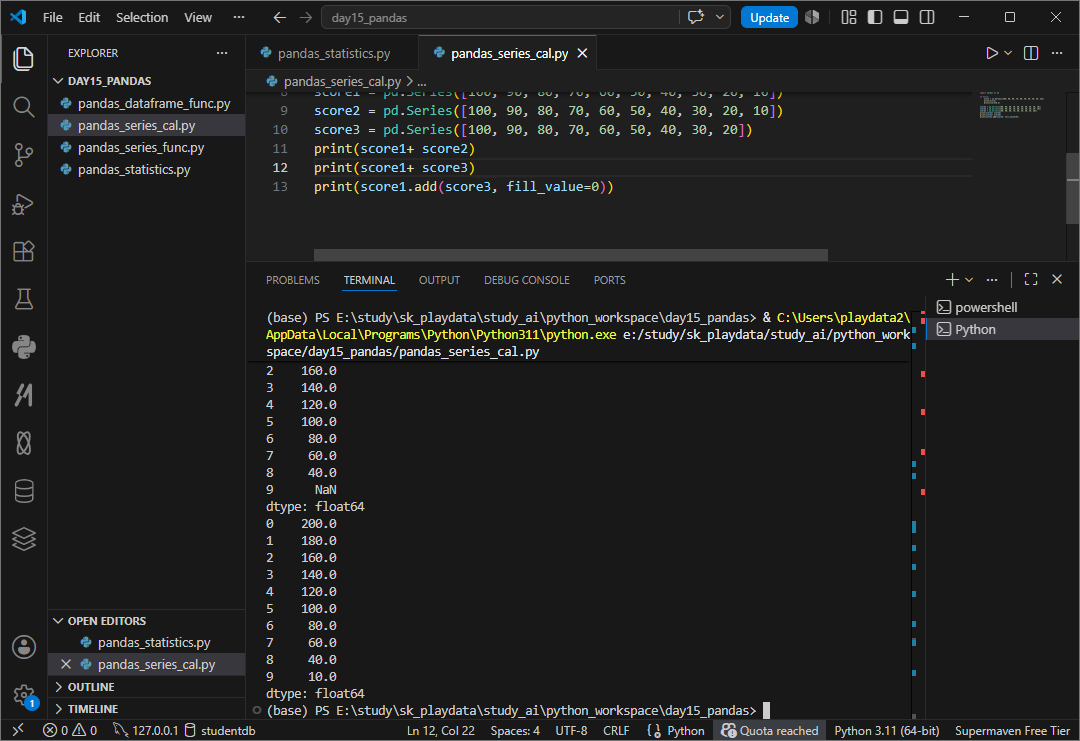Open the Search view in activity bar
The width and height of the screenshot is (1080, 741).
coord(23,107)
